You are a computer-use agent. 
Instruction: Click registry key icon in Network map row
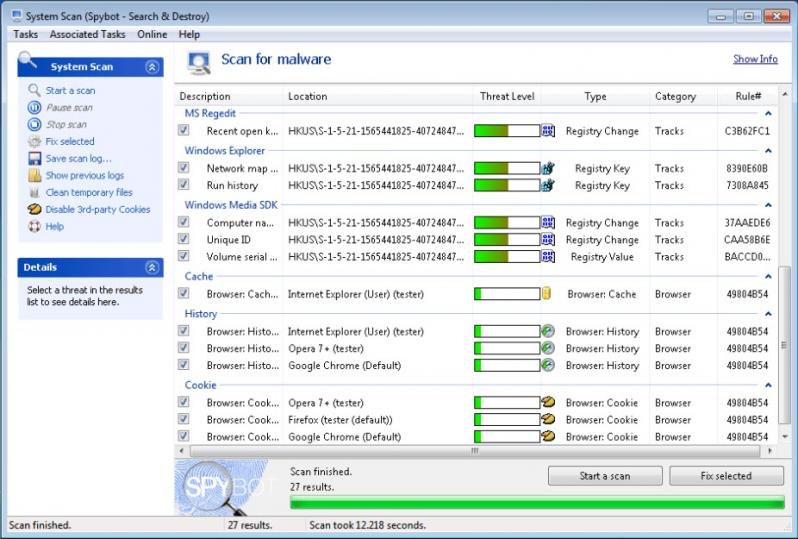[548, 168]
